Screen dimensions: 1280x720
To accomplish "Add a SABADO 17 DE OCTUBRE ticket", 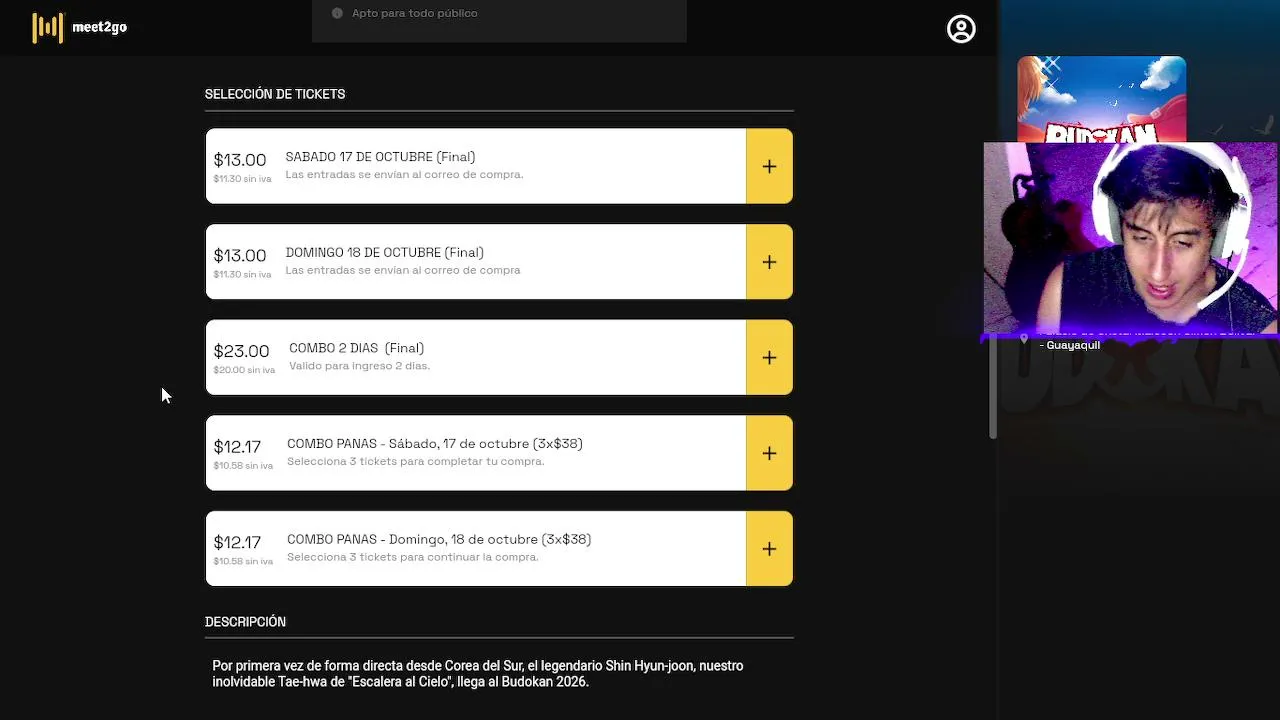I will [x=769, y=166].
